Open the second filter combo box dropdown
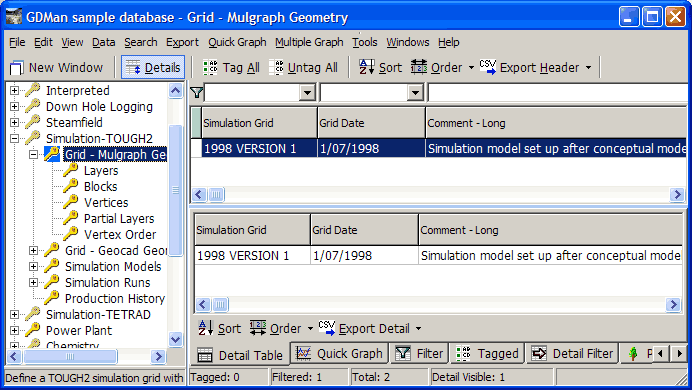The width and height of the screenshot is (692, 390). click(415, 93)
